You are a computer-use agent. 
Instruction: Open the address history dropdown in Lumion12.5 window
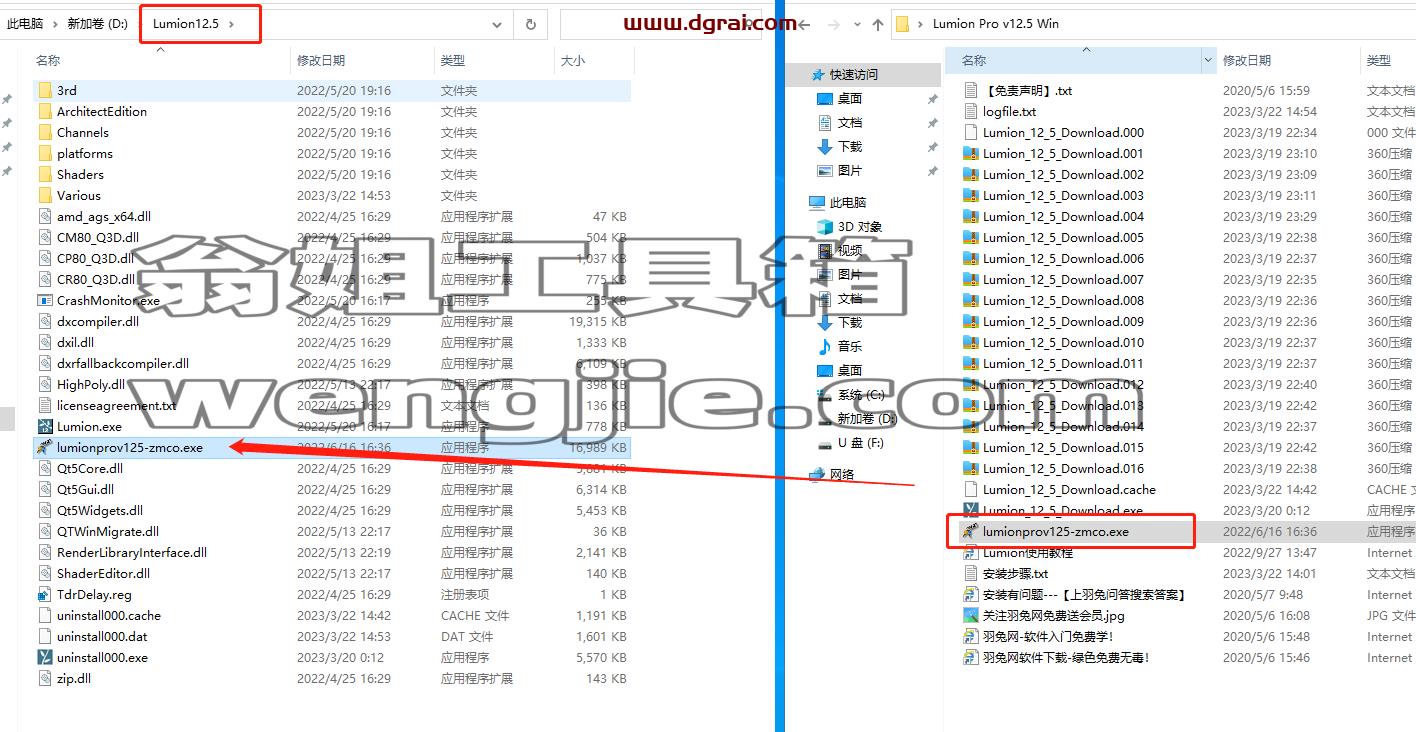pyautogui.click(x=497, y=24)
